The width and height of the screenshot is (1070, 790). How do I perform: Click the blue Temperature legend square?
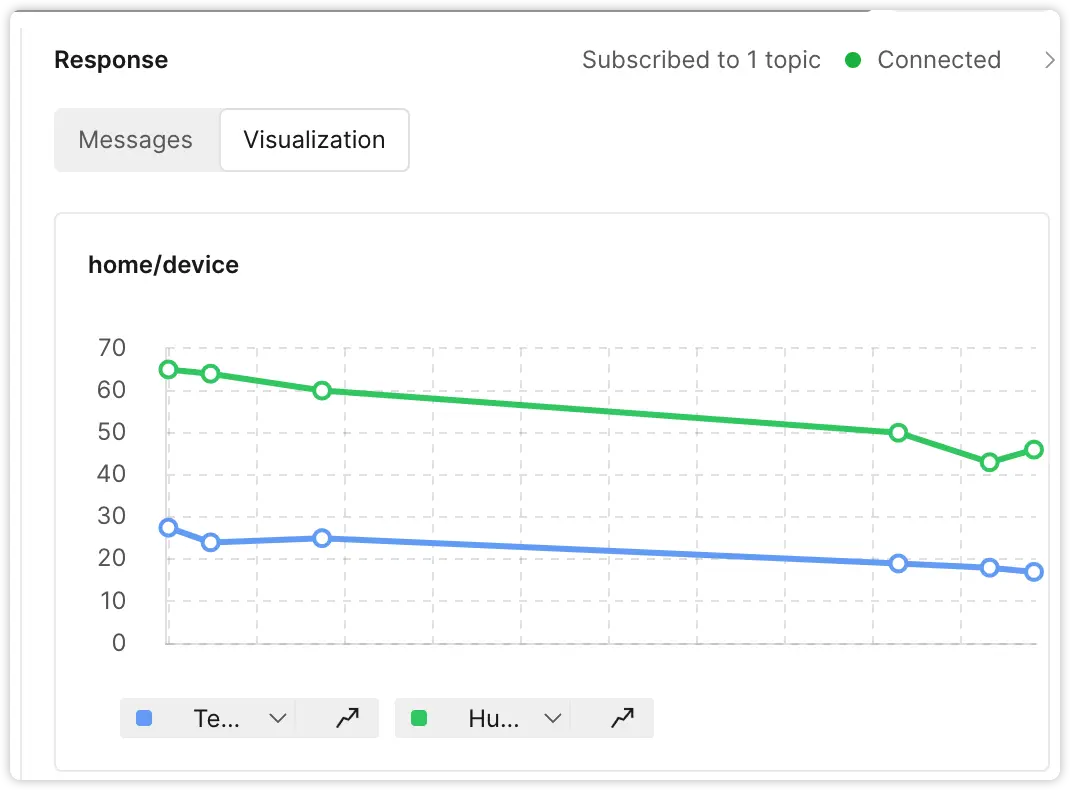click(143, 717)
